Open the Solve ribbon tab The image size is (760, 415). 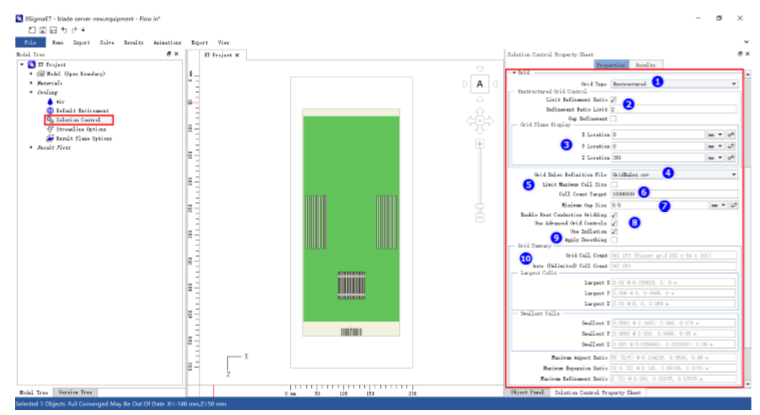tap(105, 43)
